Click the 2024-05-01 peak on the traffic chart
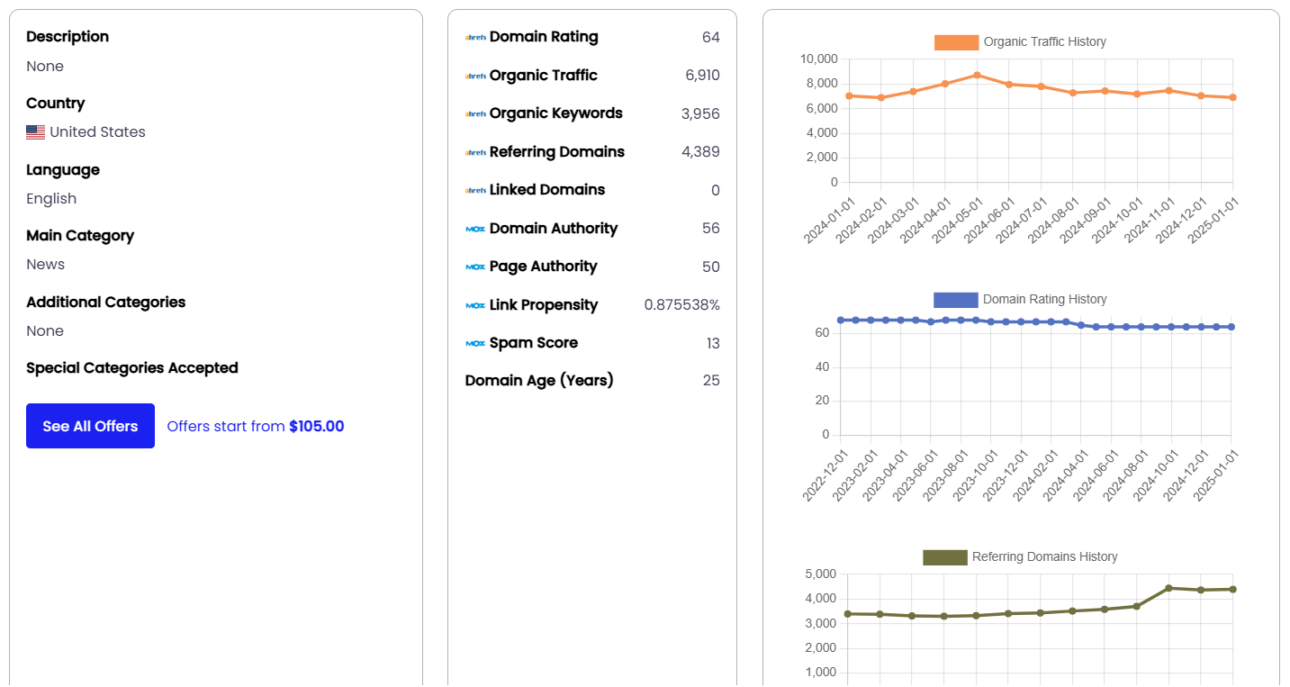1290x687 pixels. pyautogui.click(x=975, y=74)
